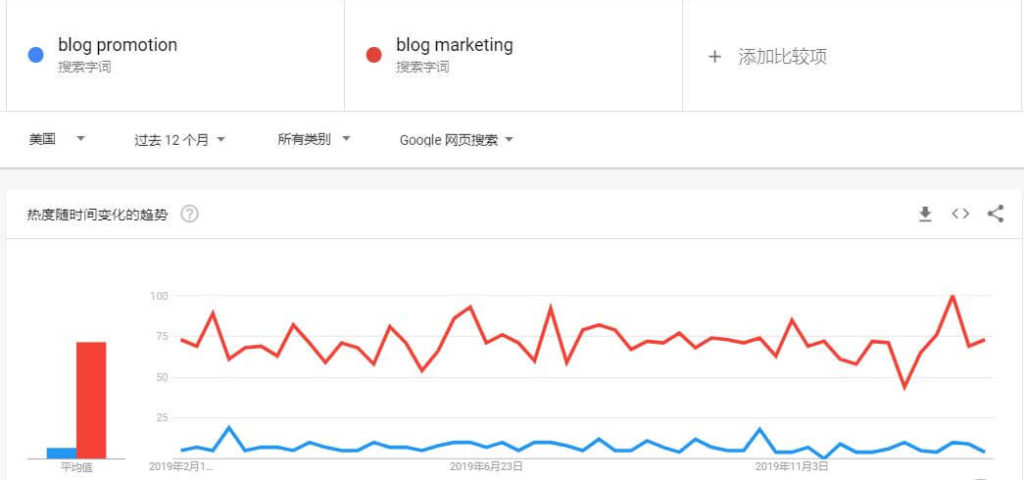
Task: Edit the blog marketing search term
Action: pyautogui.click(x=455, y=45)
